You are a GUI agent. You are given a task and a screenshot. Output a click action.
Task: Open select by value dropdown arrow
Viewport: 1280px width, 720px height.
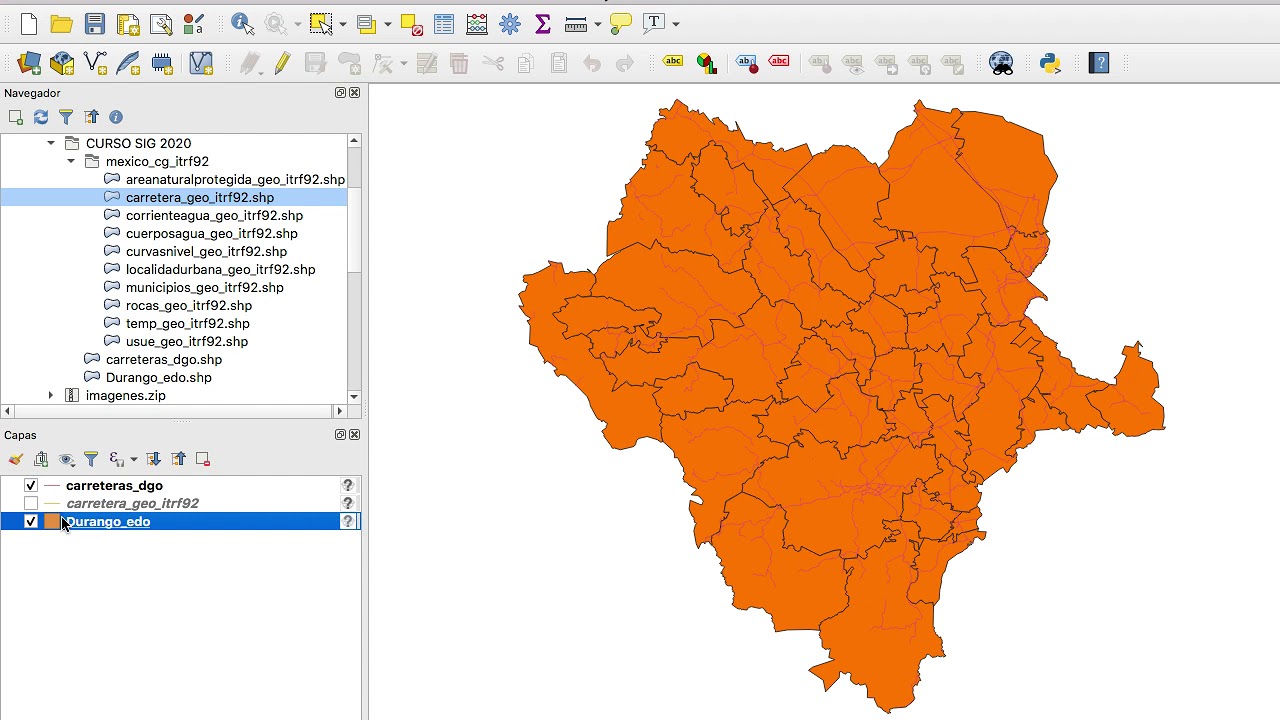(x=388, y=23)
